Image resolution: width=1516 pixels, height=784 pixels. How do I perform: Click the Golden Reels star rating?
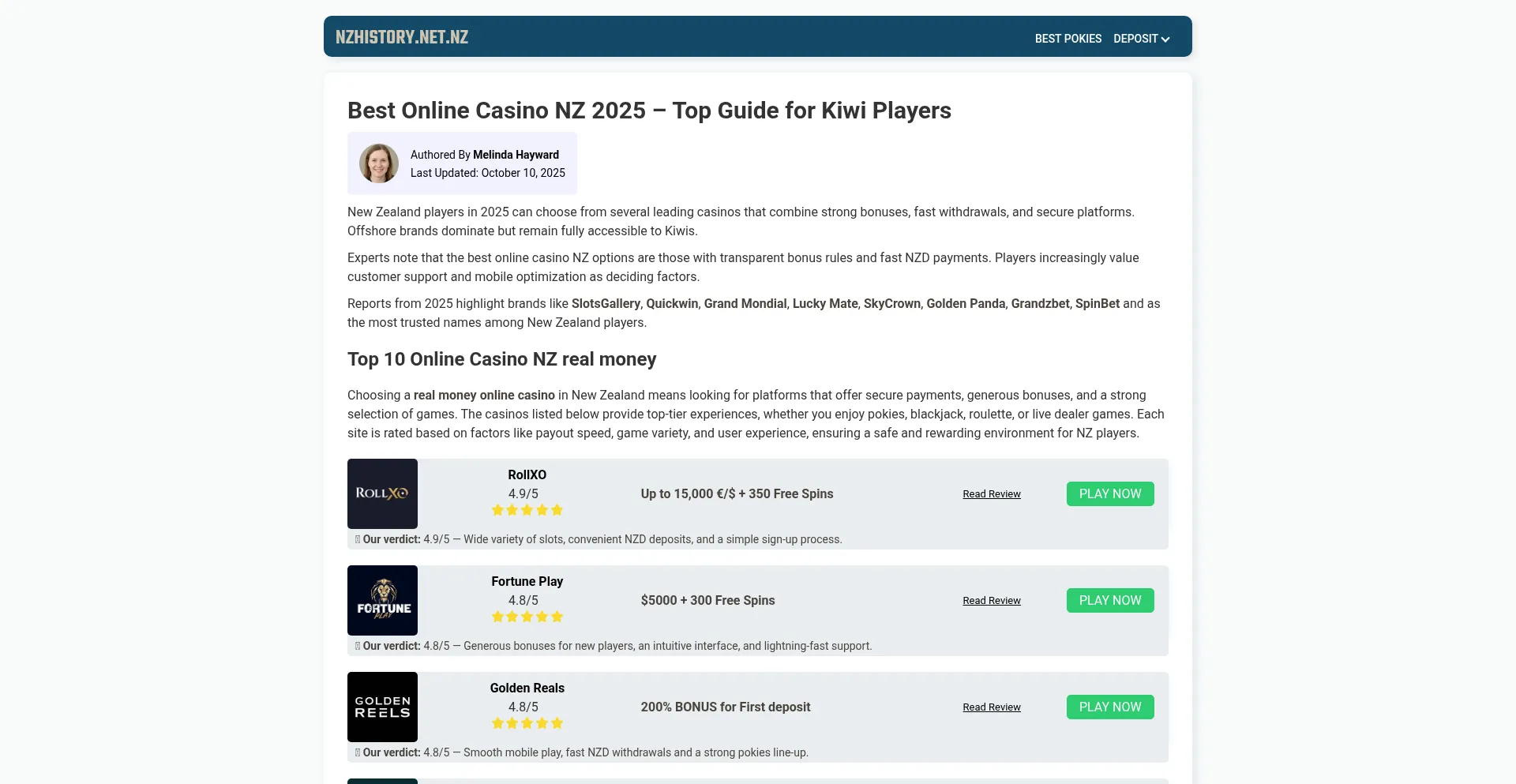[x=527, y=723]
